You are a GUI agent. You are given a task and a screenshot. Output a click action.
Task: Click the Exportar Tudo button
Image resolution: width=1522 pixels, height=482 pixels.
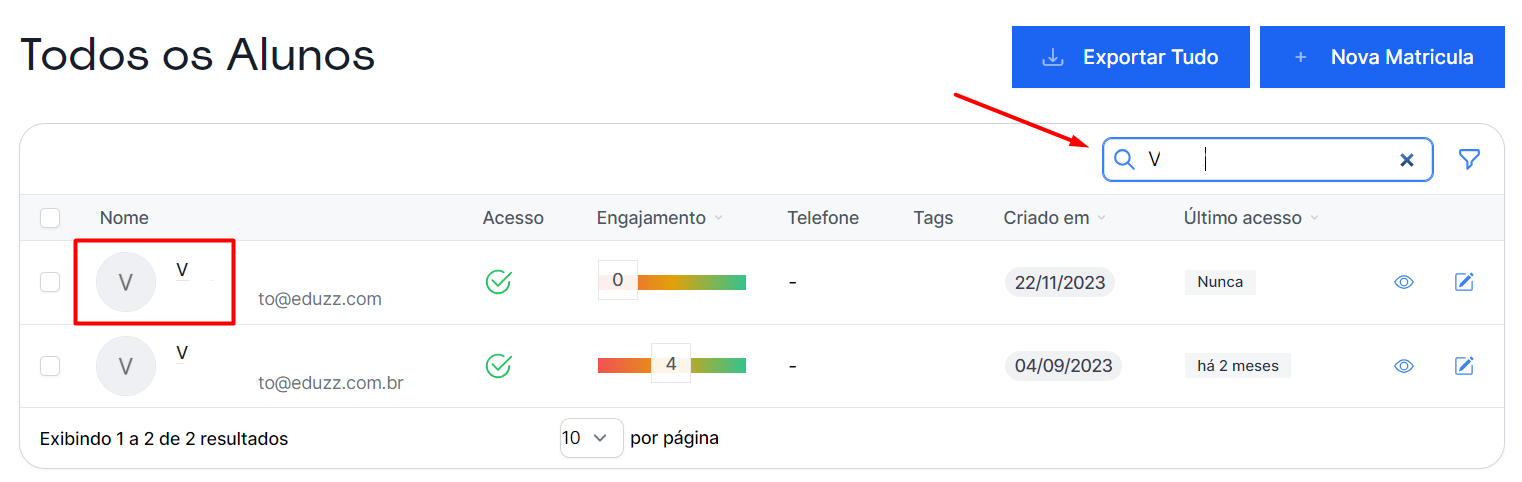pos(1130,57)
